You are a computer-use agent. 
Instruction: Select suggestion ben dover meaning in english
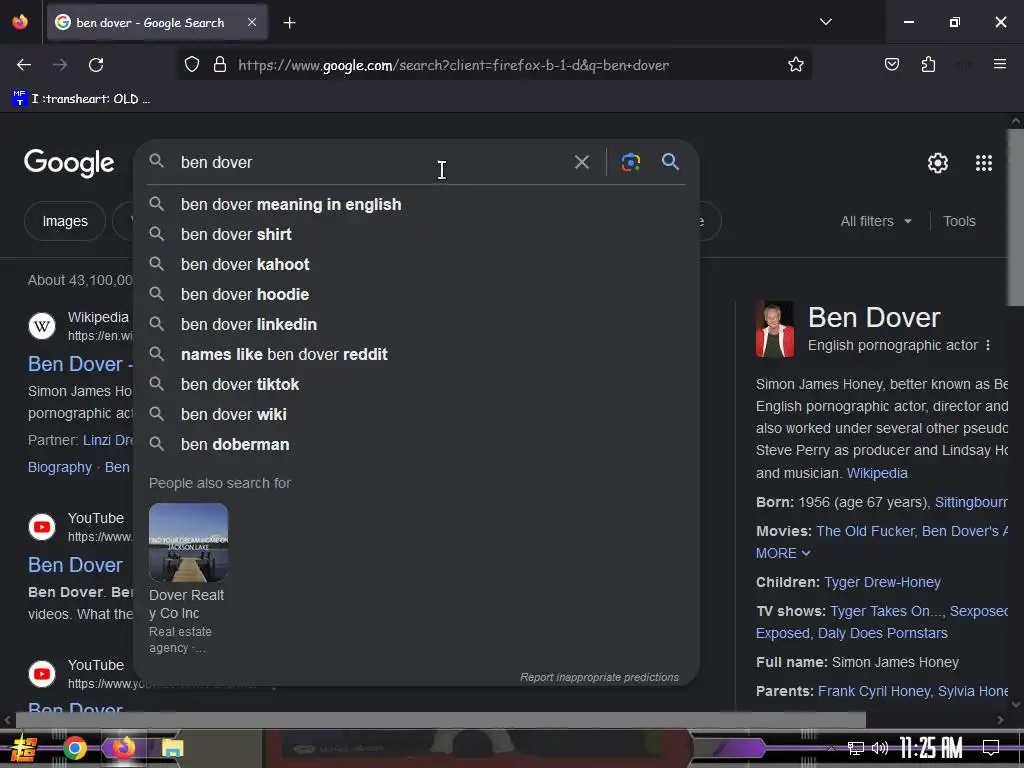[417, 204]
